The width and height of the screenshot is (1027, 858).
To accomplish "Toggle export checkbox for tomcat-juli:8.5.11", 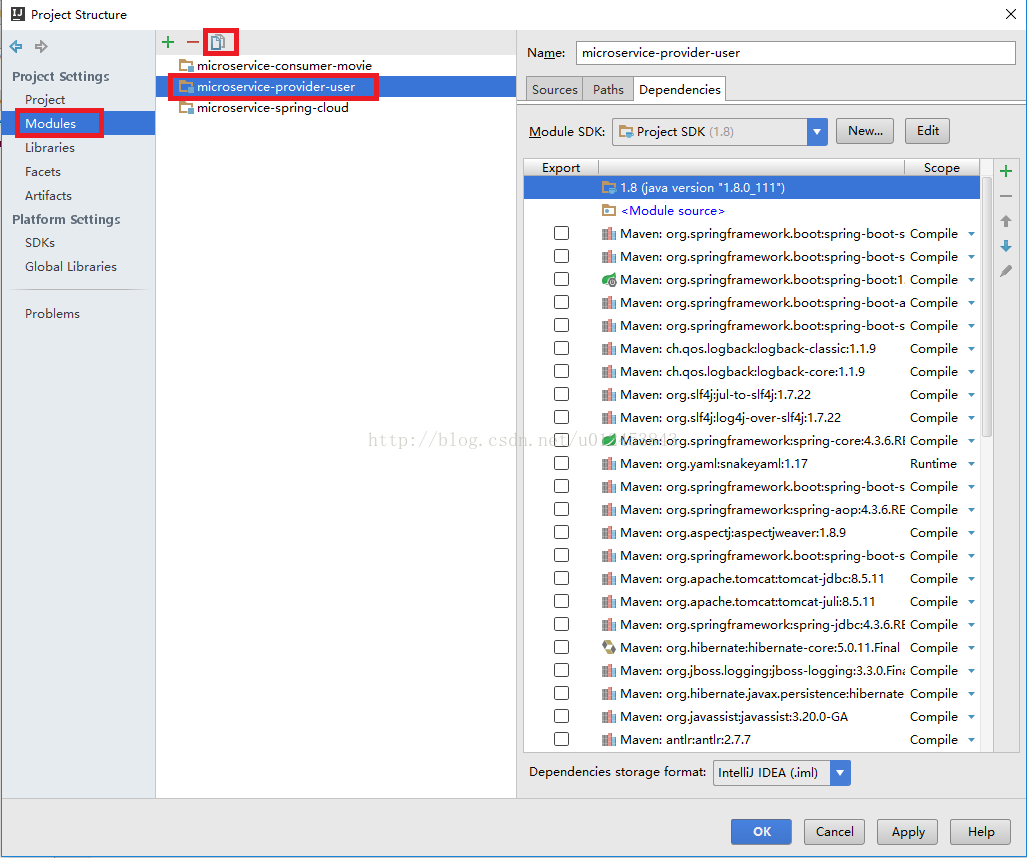I will point(561,601).
